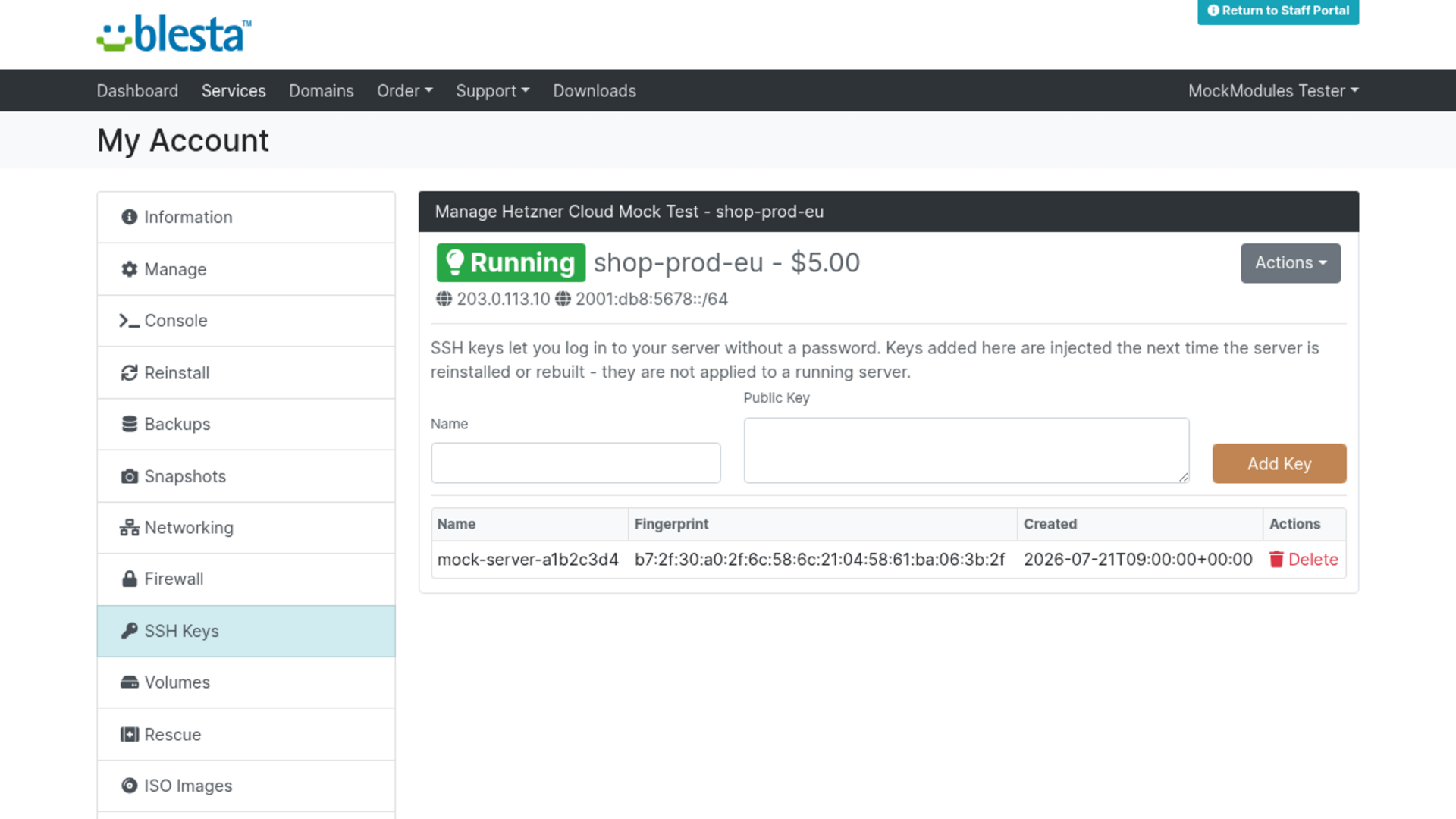Select the Manage sidebar tab
The width and height of the screenshot is (1456, 819).
[246, 269]
